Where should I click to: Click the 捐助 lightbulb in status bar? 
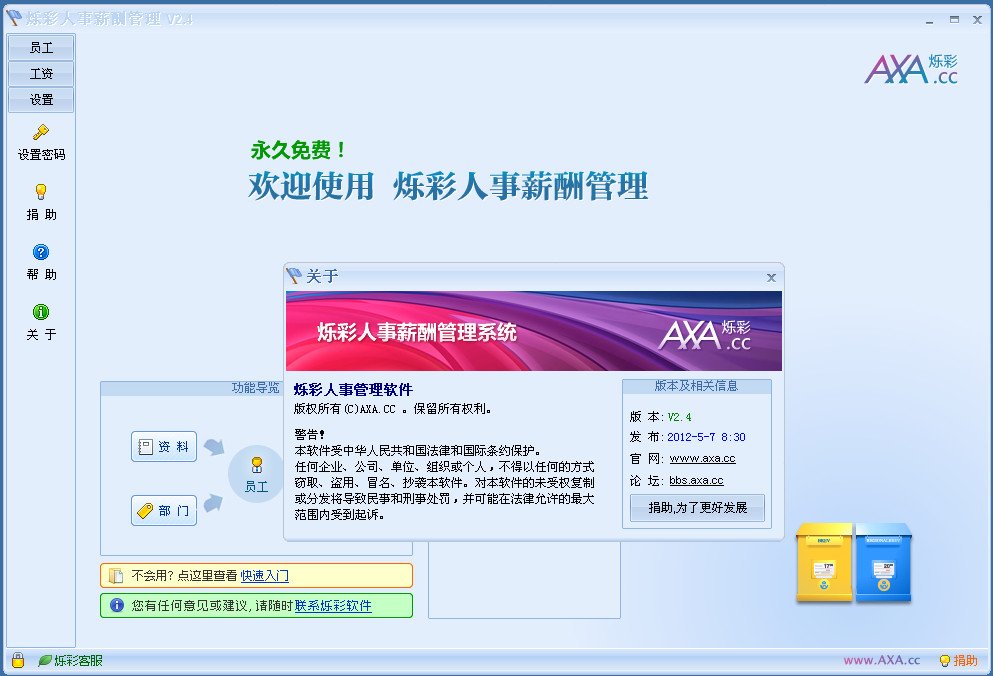pos(944,661)
